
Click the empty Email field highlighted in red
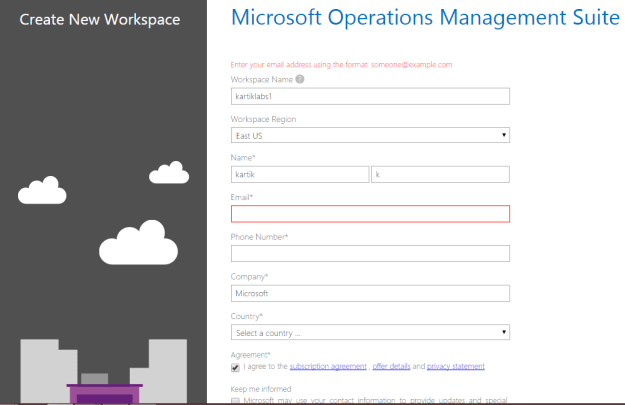370,214
